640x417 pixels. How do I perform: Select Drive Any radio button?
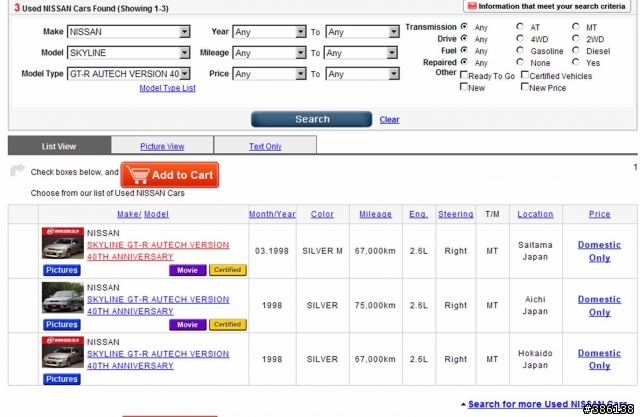click(x=464, y=38)
